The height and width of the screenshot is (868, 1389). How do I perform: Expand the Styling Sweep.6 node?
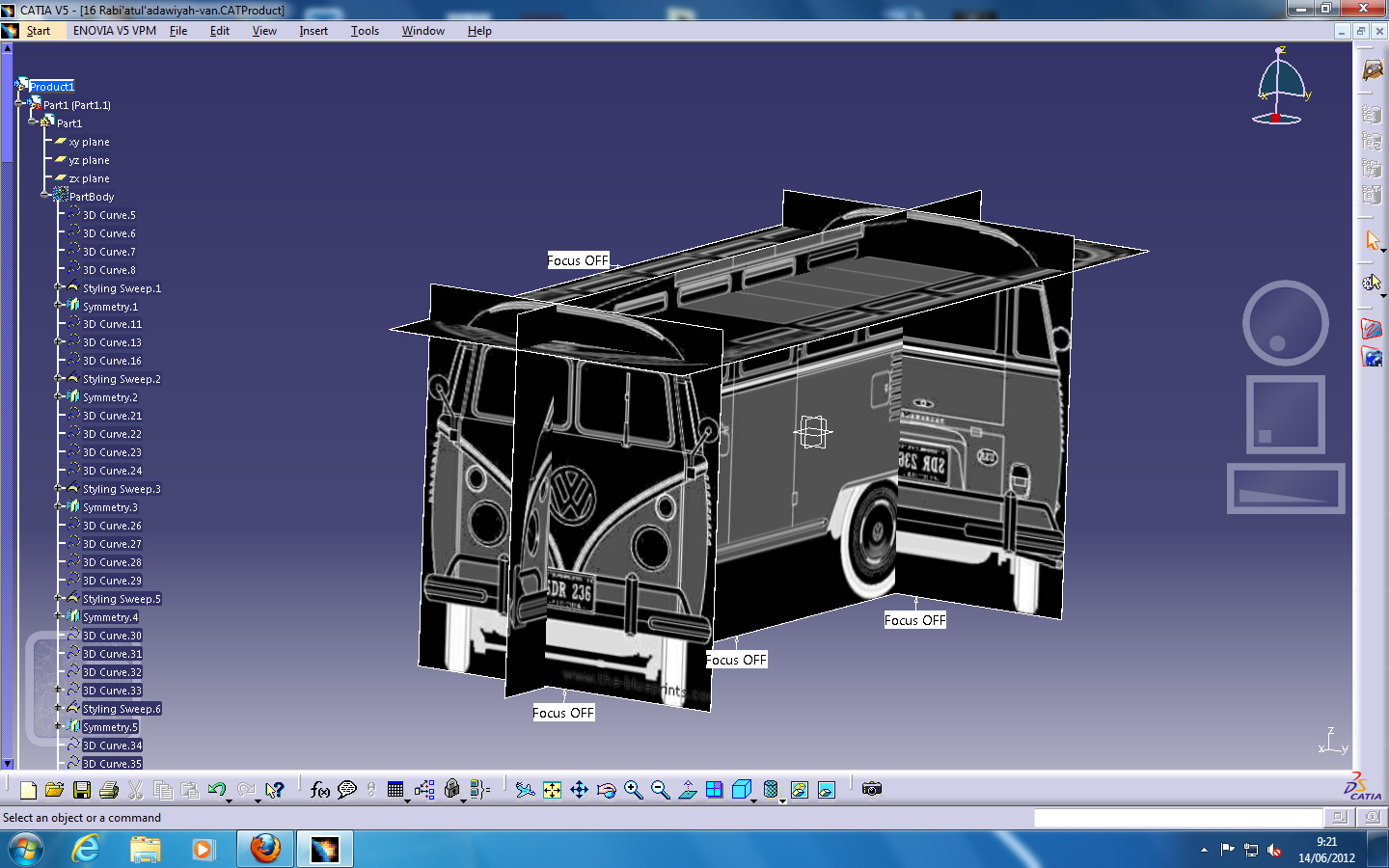60,708
